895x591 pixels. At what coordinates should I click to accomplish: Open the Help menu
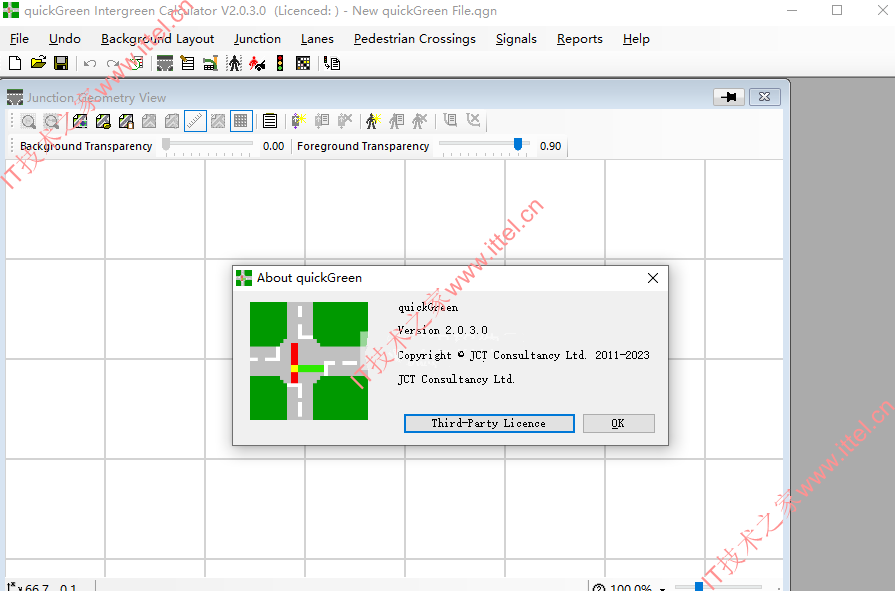click(x=636, y=39)
